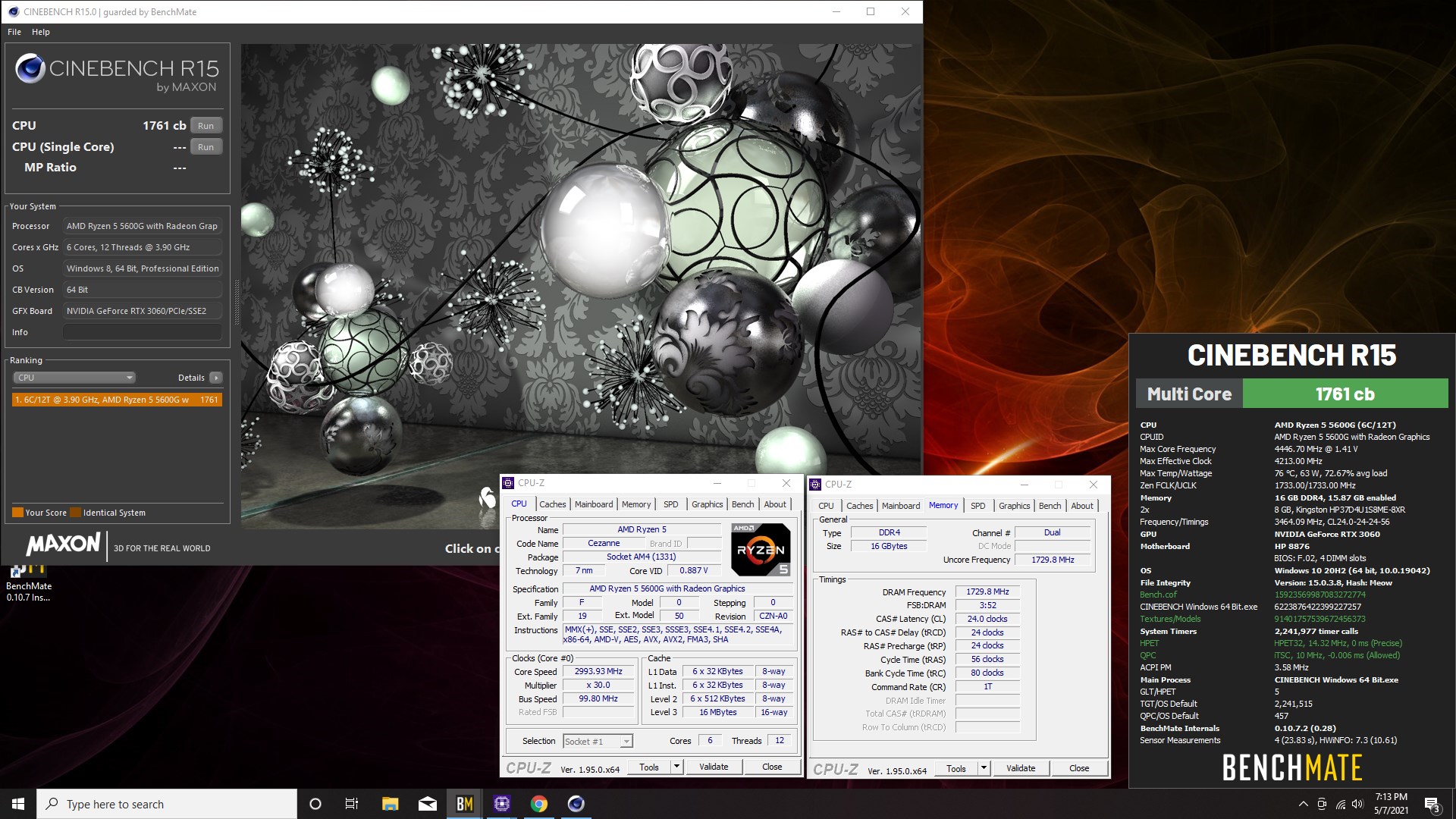Click the Cinebench R15 logo sphere icon
Screen dimensions: 1456x819
30,69
